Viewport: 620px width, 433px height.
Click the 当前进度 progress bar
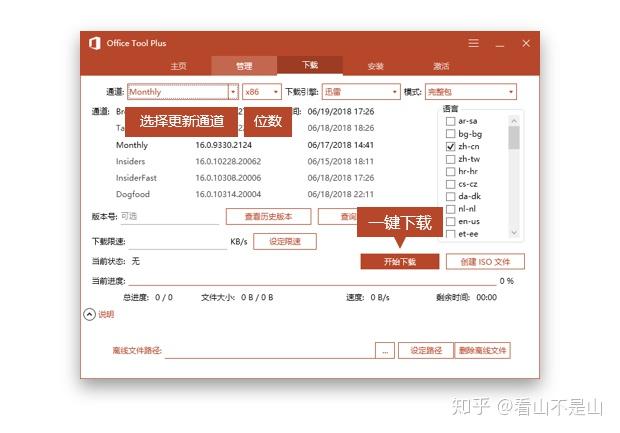(x=312, y=281)
